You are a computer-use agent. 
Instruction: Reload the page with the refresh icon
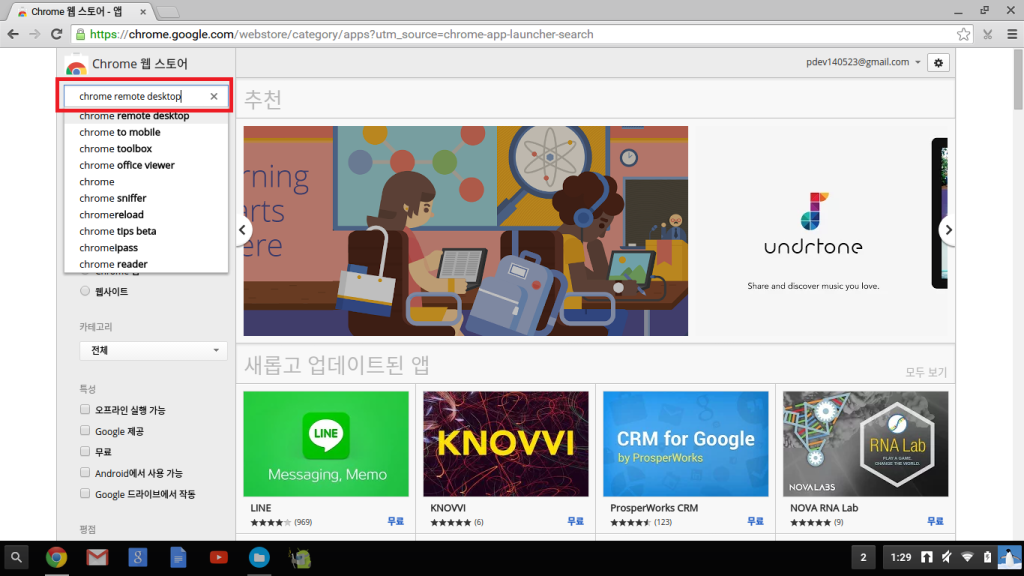point(57,34)
